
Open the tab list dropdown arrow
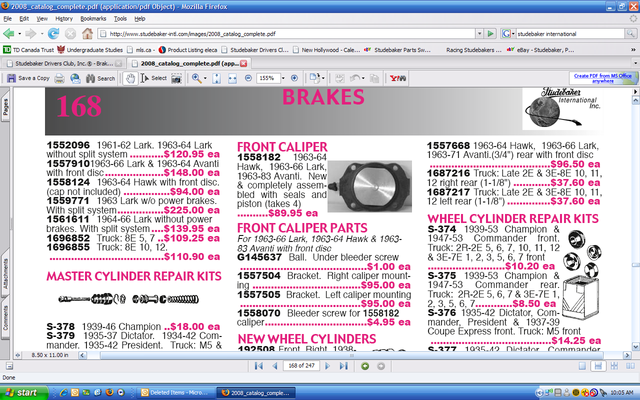635,63
